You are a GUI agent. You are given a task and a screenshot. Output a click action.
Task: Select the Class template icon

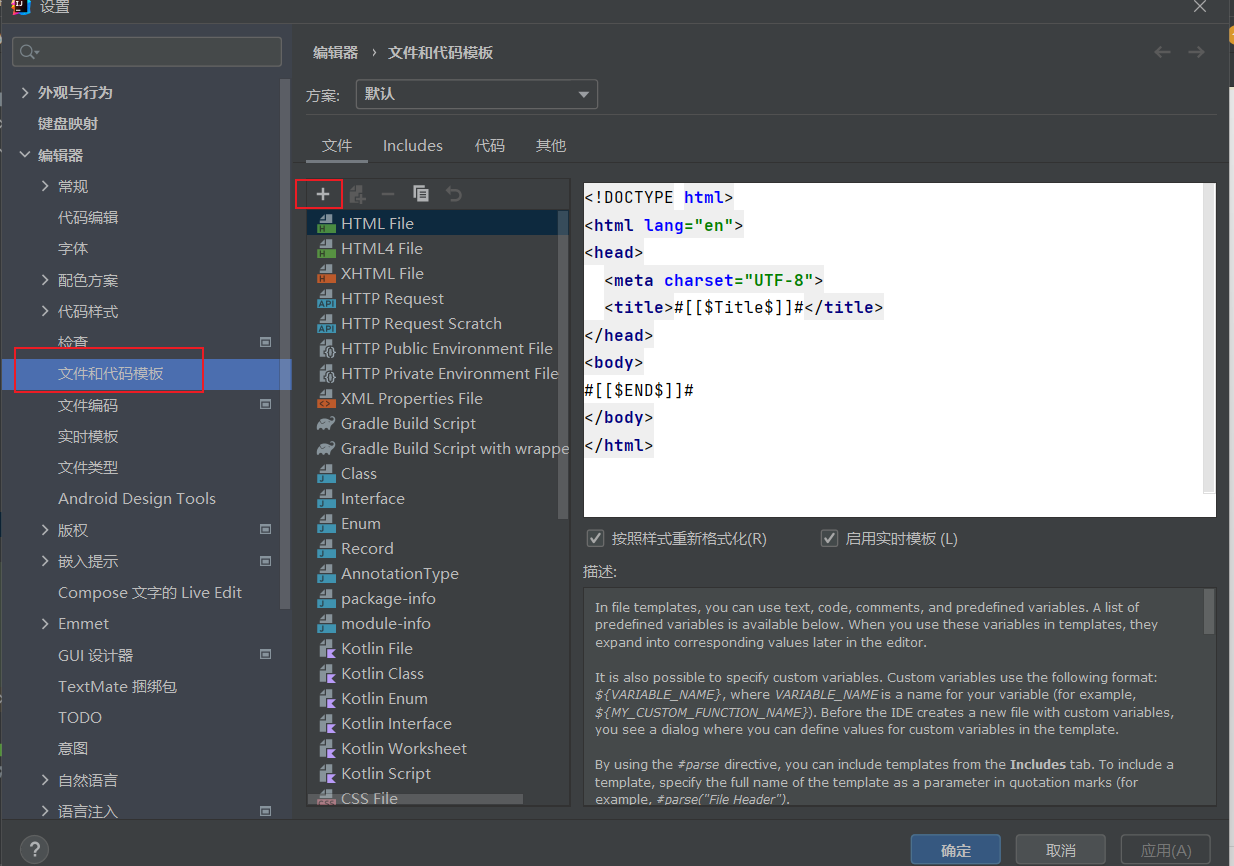click(x=326, y=473)
